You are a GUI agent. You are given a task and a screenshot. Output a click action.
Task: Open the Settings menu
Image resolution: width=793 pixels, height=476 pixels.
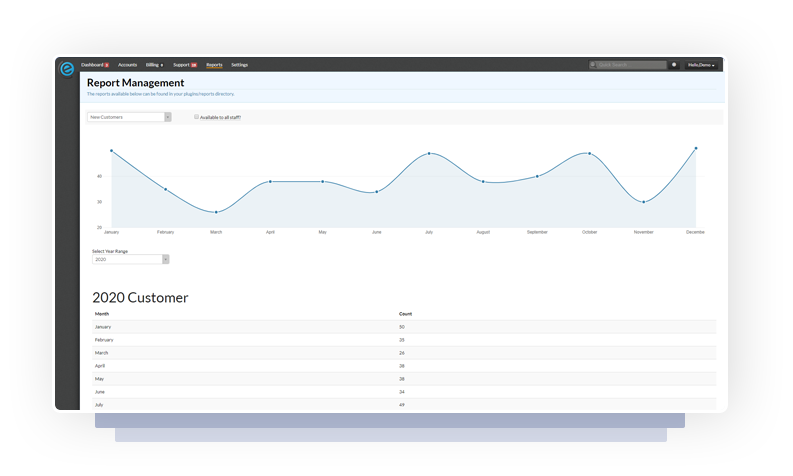pos(240,65)
